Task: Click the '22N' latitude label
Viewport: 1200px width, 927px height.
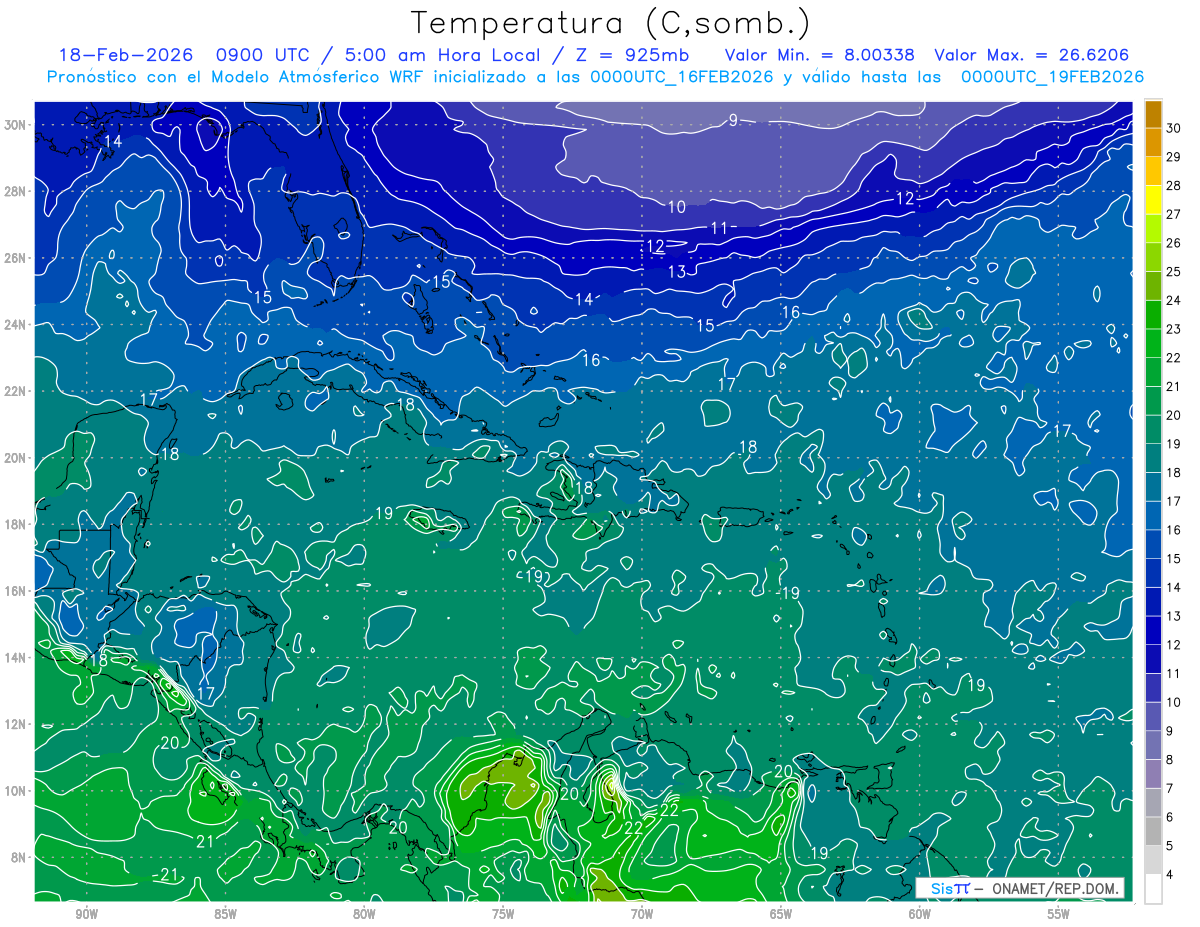Action: click(x=17, y=391)
